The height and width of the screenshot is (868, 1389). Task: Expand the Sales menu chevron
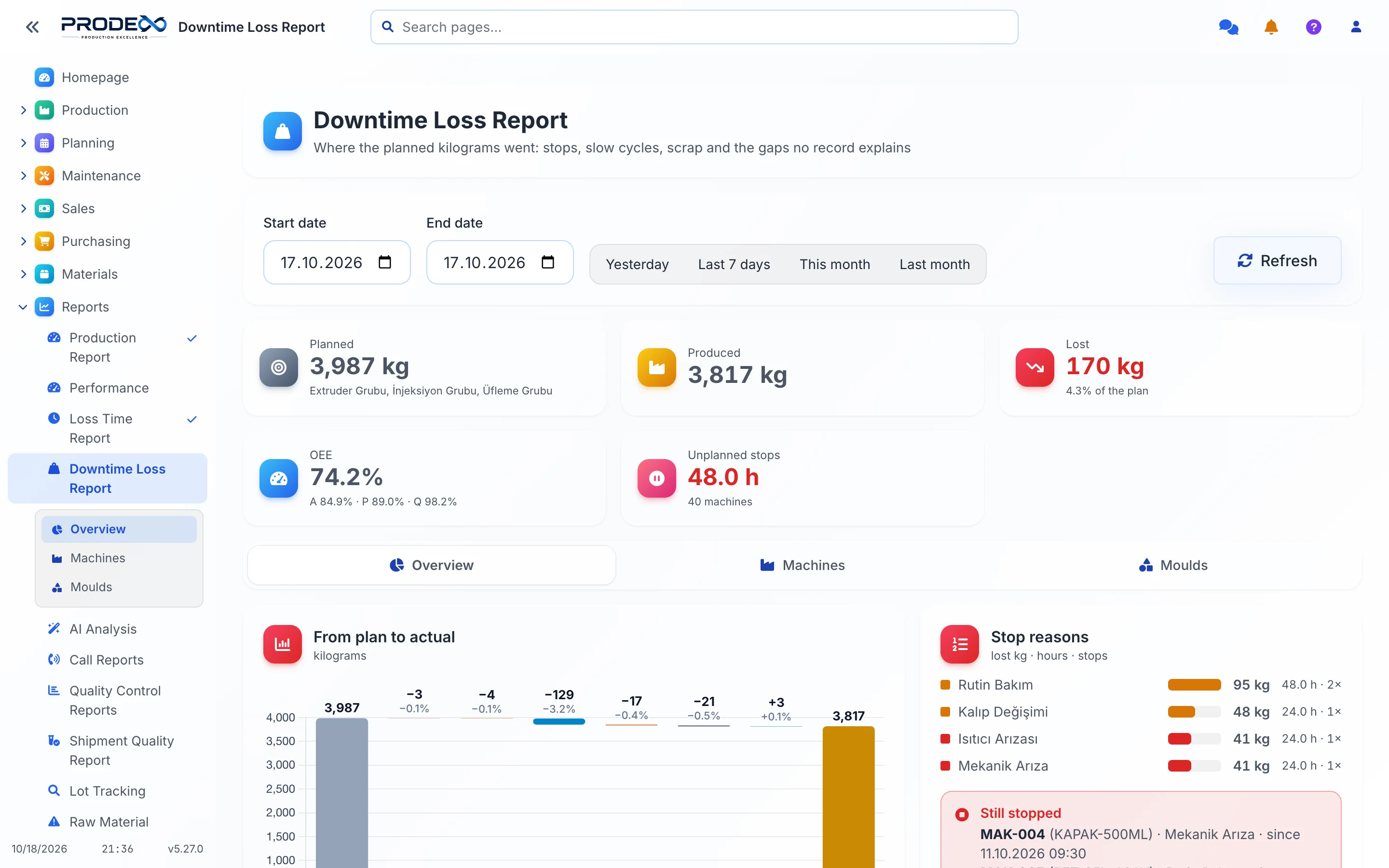[x=23, y=208]
